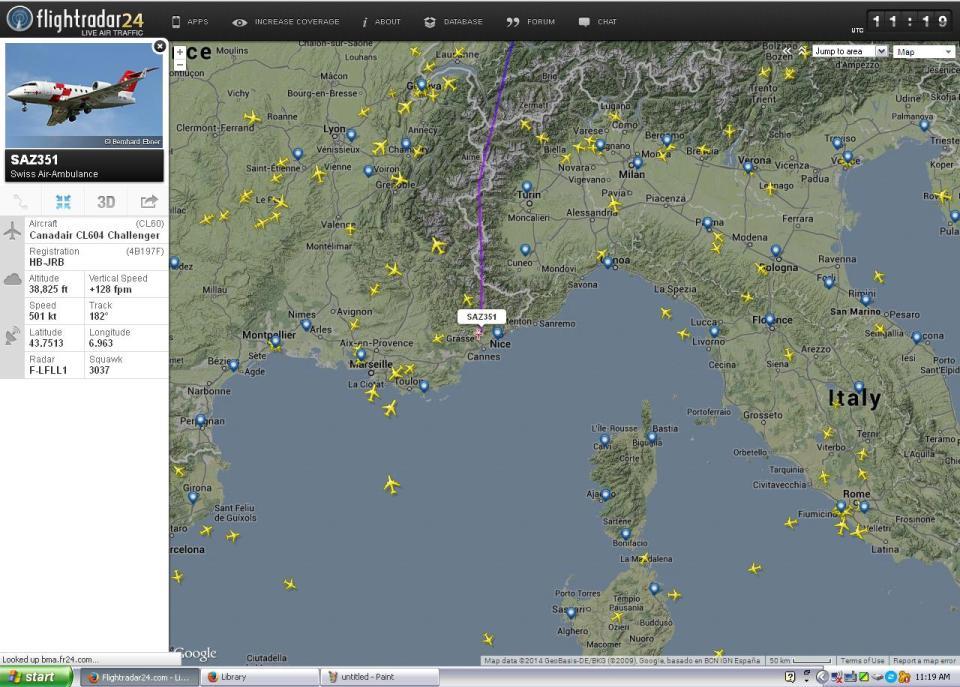The height and width of the screenshot is (687, 960).
Task: Click the SAZ351 callsign label on map
Action: (481, 317)
